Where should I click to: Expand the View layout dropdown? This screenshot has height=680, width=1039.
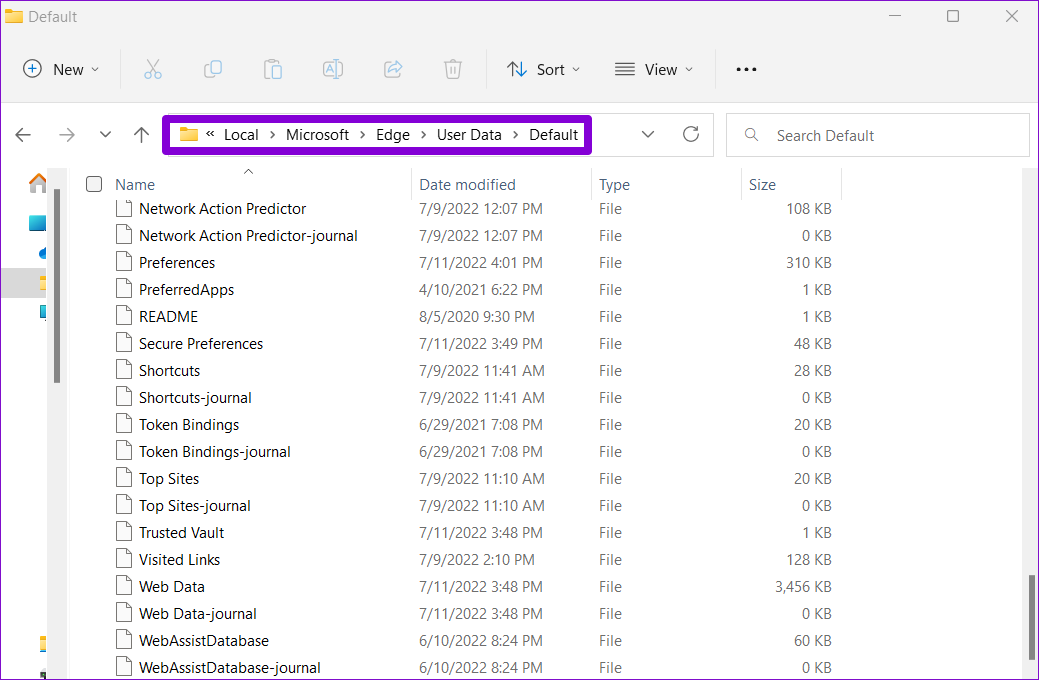654,69
